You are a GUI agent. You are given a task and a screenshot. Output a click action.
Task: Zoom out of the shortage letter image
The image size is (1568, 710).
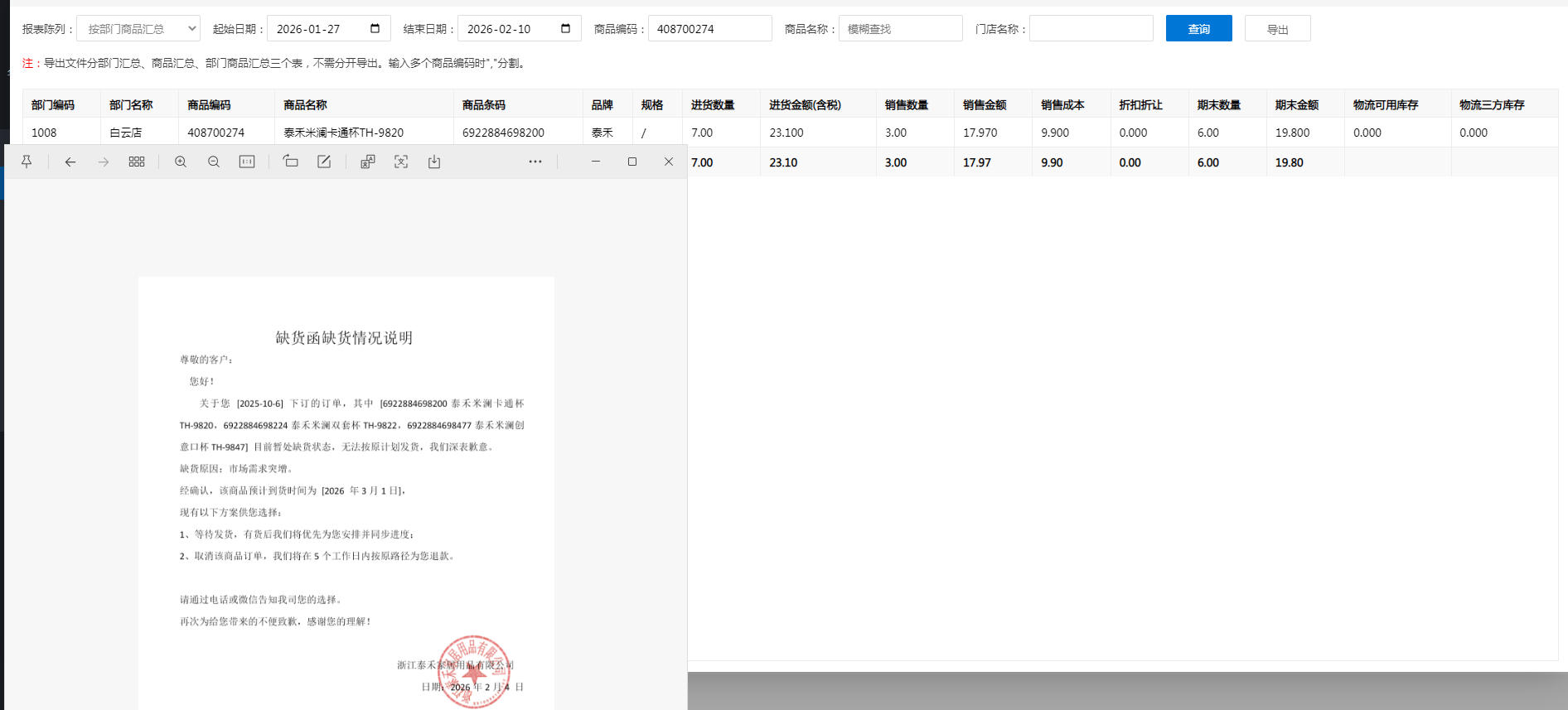click(x=214, y=162)
